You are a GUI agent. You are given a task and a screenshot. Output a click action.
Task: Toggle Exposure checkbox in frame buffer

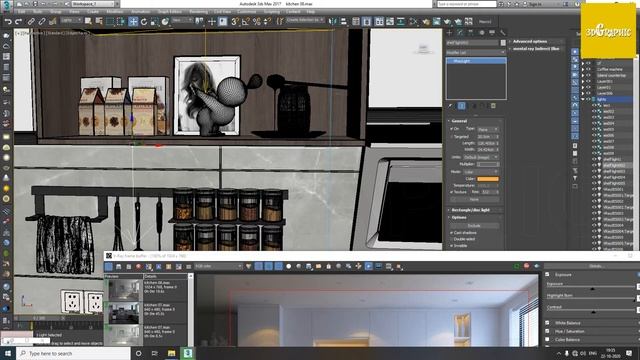click(x=547, y=275)
